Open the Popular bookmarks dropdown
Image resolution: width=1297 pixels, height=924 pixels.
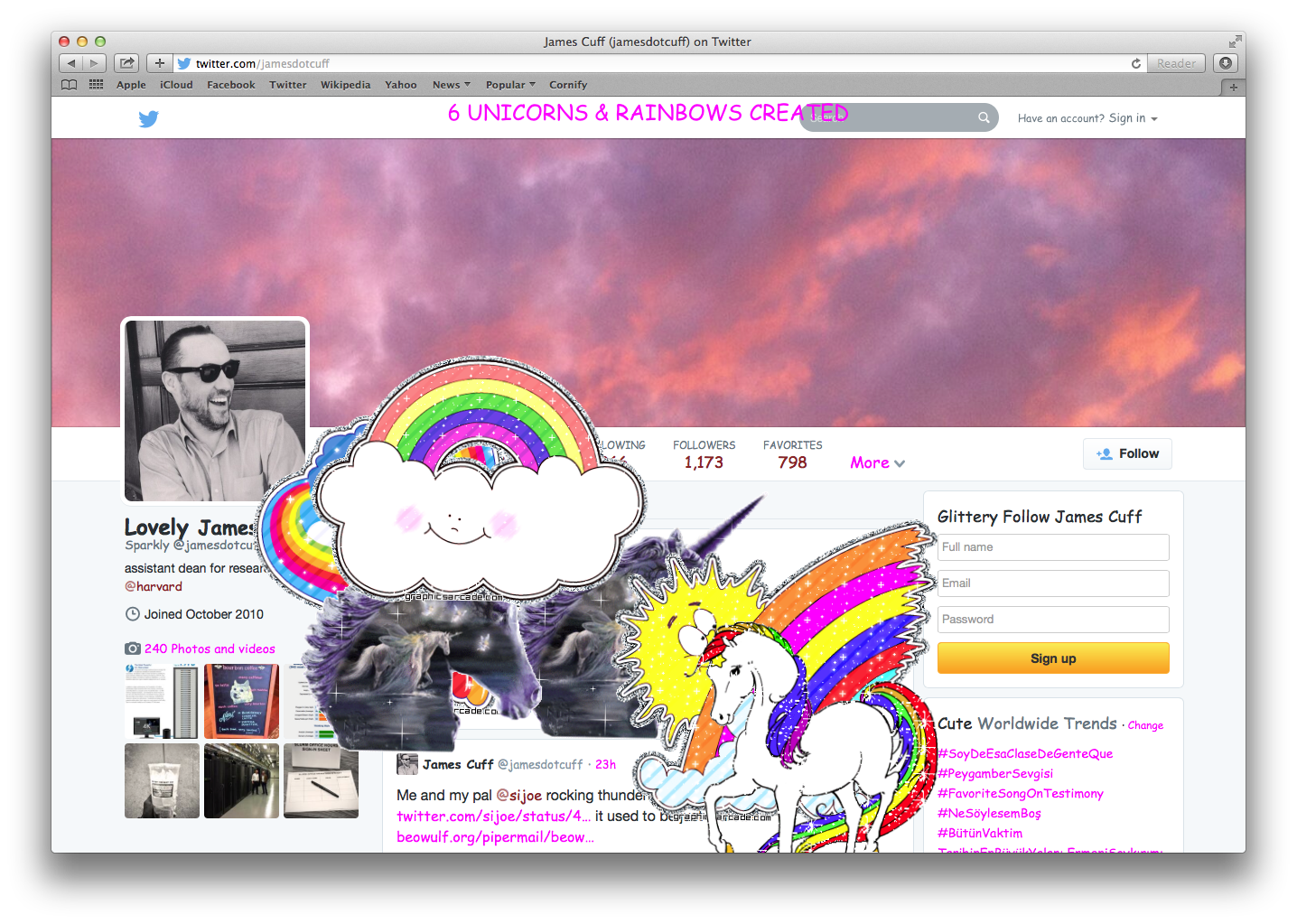[x=510, y=85]
